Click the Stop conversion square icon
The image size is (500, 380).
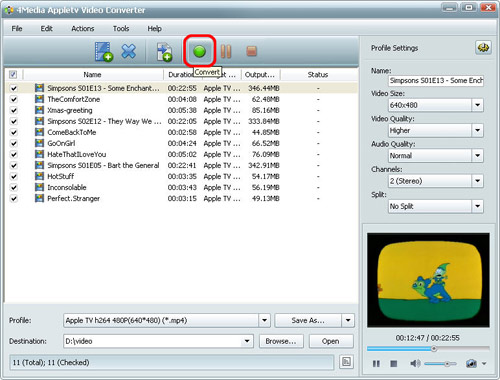pos(251,51)
